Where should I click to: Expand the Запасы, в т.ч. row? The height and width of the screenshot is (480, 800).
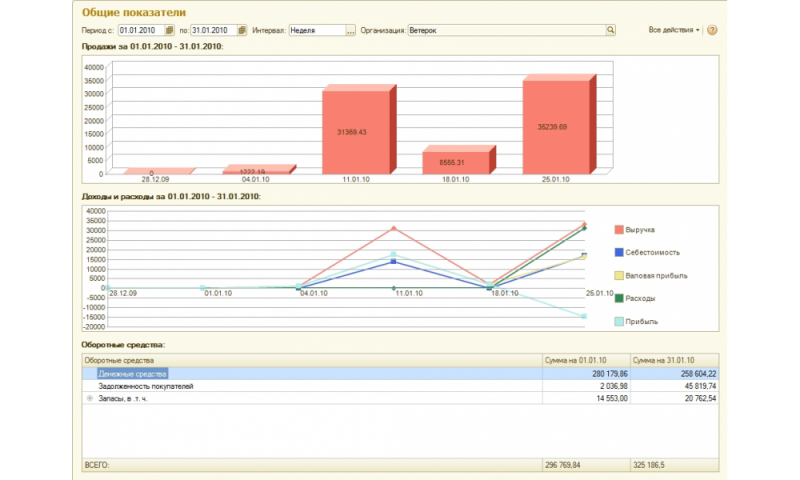[90, 398]
